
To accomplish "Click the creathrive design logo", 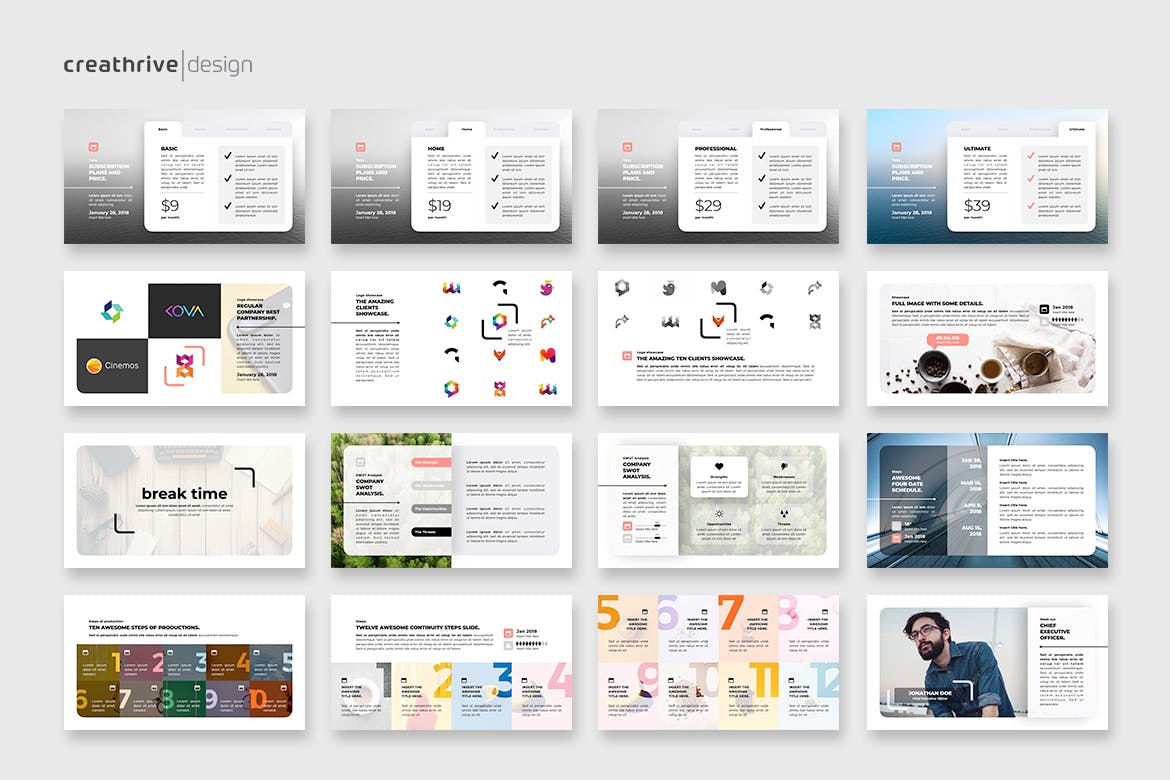I will [157, 65].
